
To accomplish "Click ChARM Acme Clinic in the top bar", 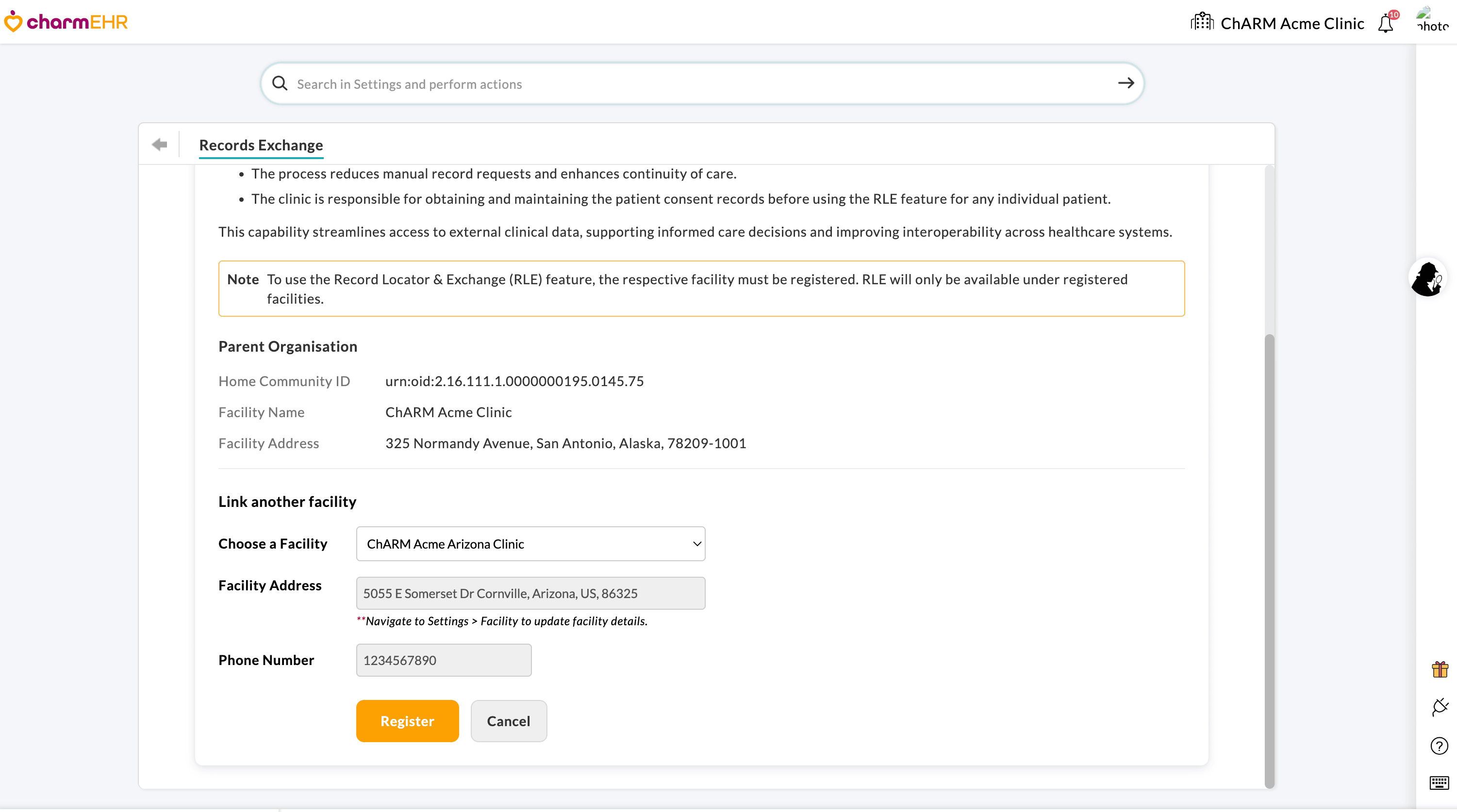I will [1292, 23].
